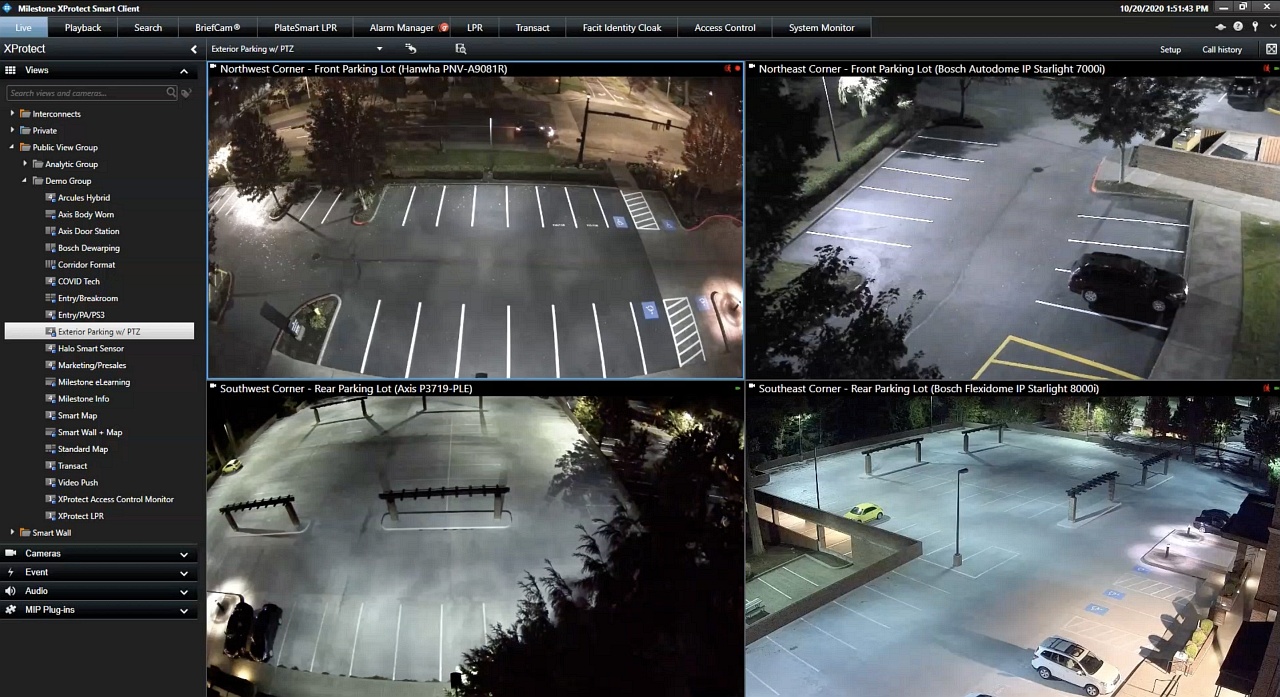
Task: Expand the MIP Plug-ins section chevron
Action: pyautogui.click(x=184, y=610)
